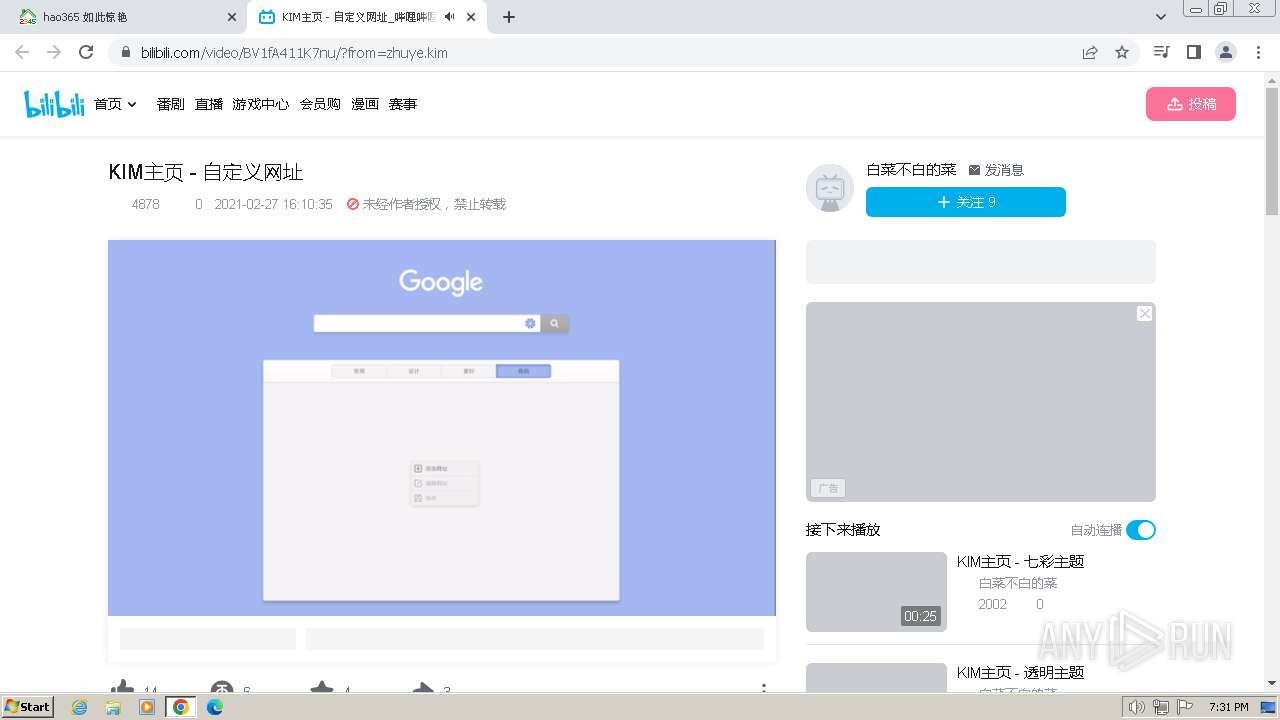The image size is (1280, 720).
Task: Open Chrome three-dot menu
Action: pyautogui.click(x=1258, y=52)
